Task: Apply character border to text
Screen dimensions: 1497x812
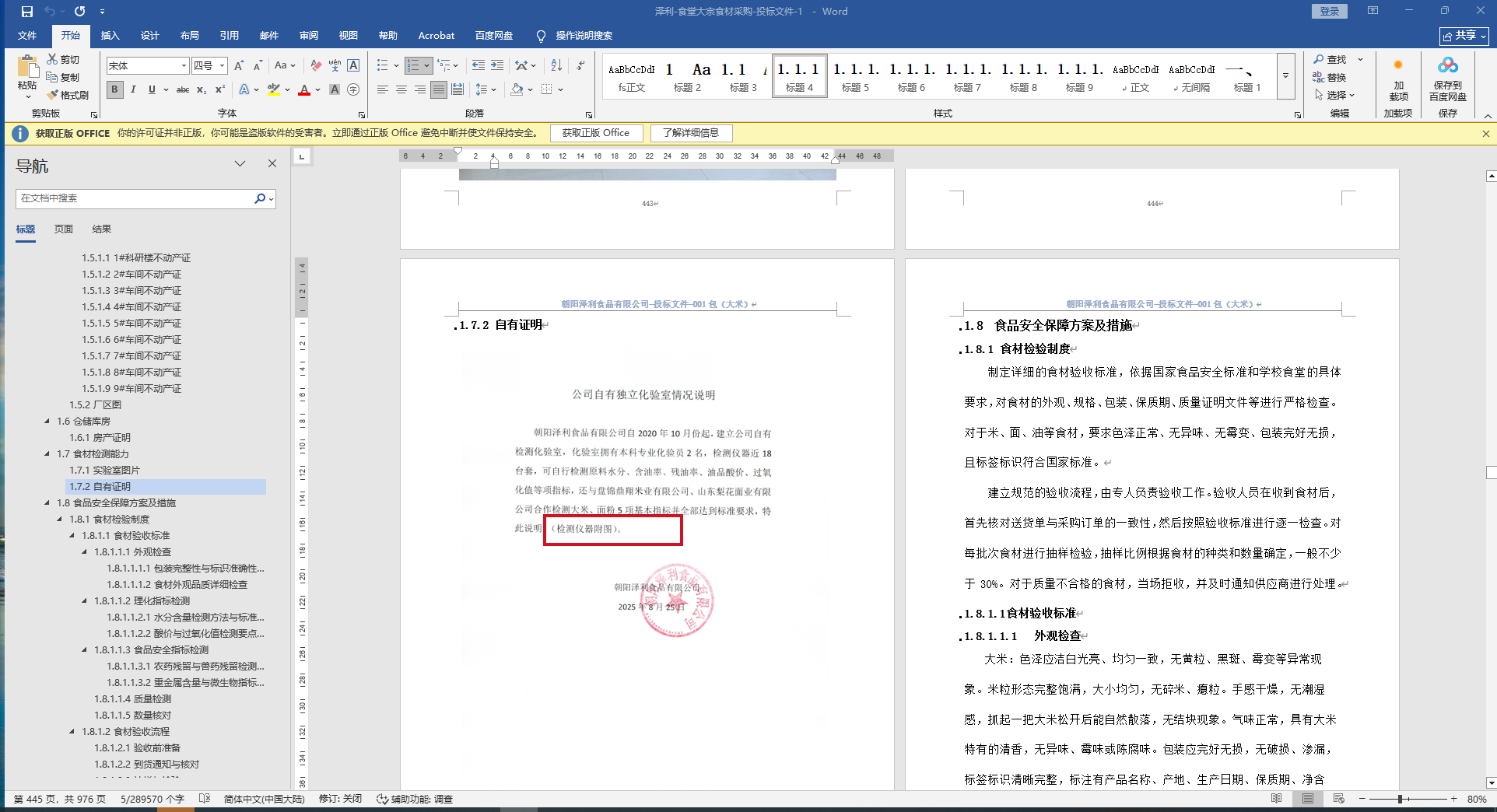Action: (x=353, y=66)
